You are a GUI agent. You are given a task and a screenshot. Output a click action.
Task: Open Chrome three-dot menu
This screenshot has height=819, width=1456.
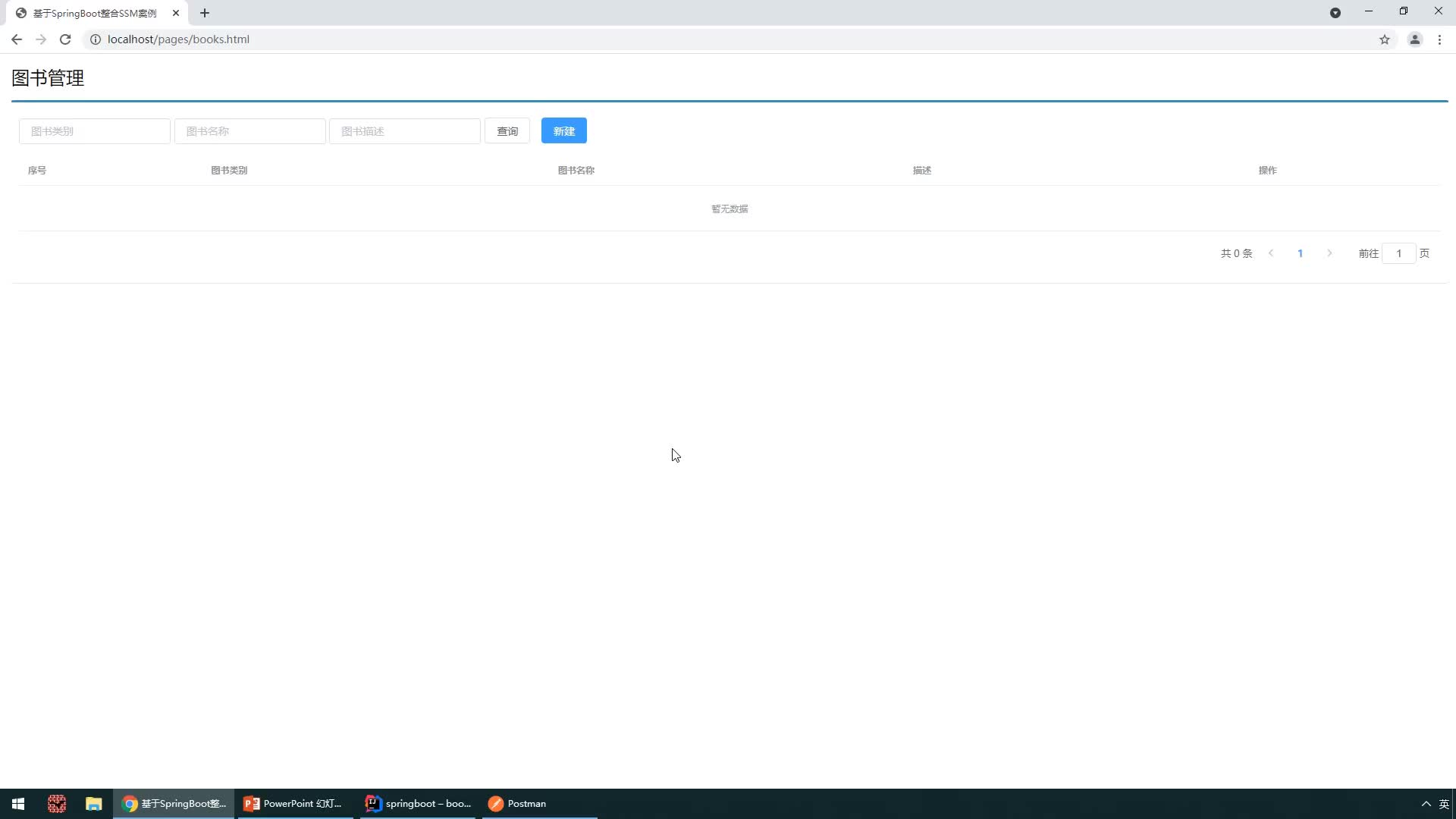coord(1439,39)
